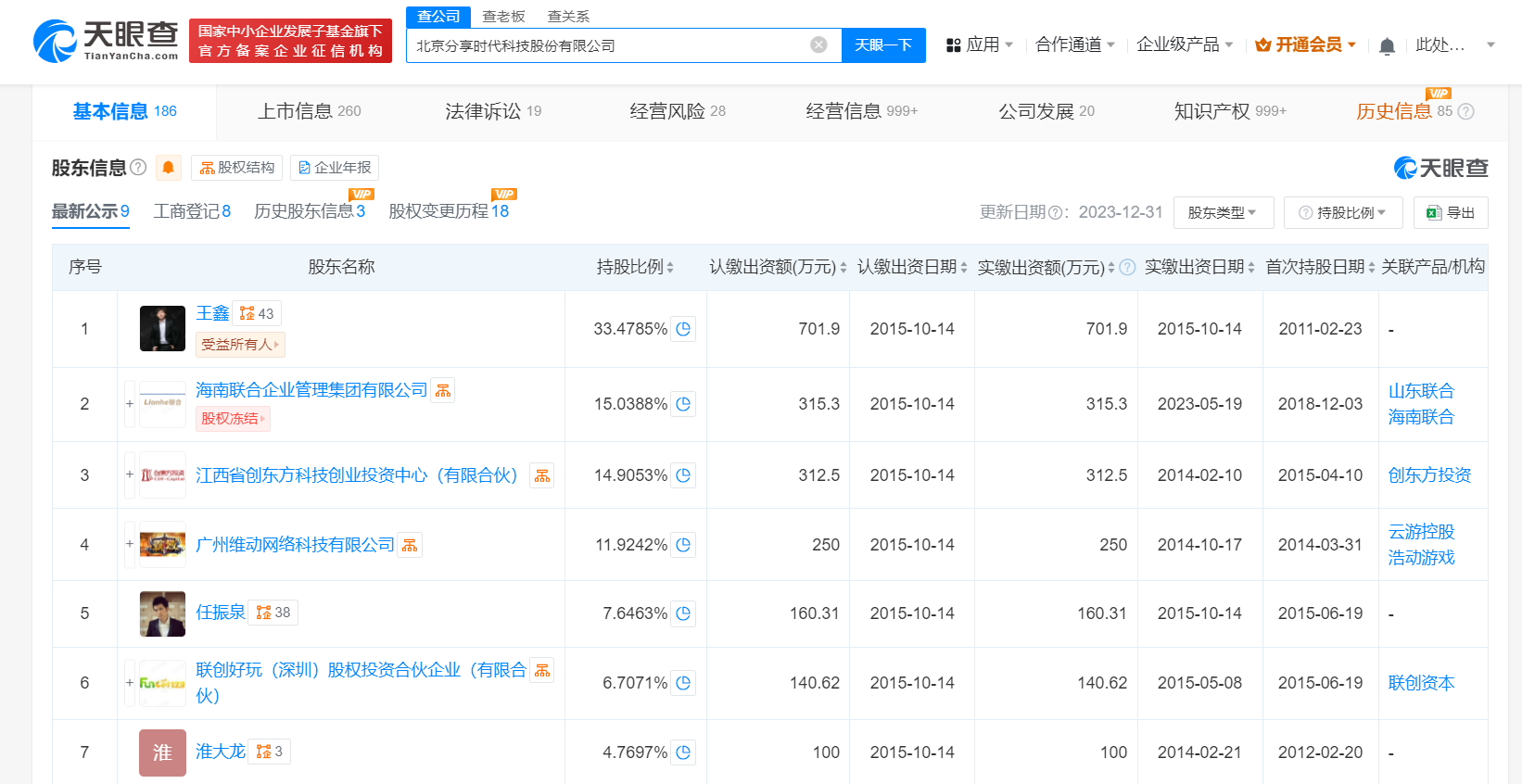Click the 导出 export button

(x=1451, y=213)
